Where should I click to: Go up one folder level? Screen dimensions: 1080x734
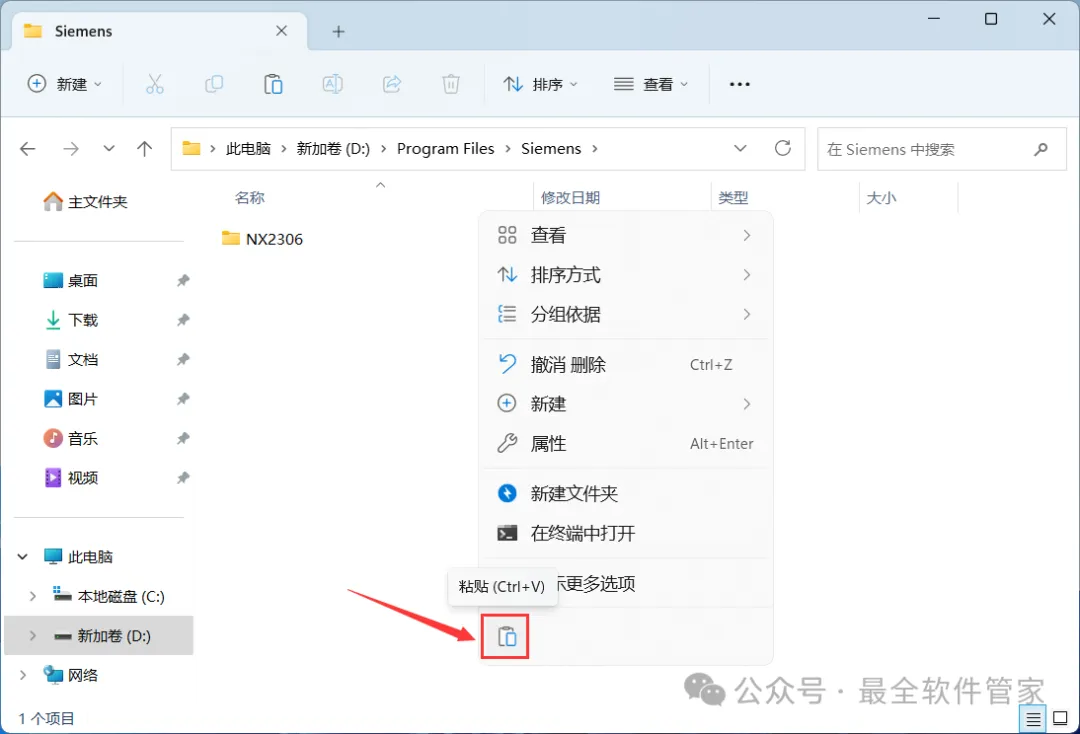[x=145, y=149]
